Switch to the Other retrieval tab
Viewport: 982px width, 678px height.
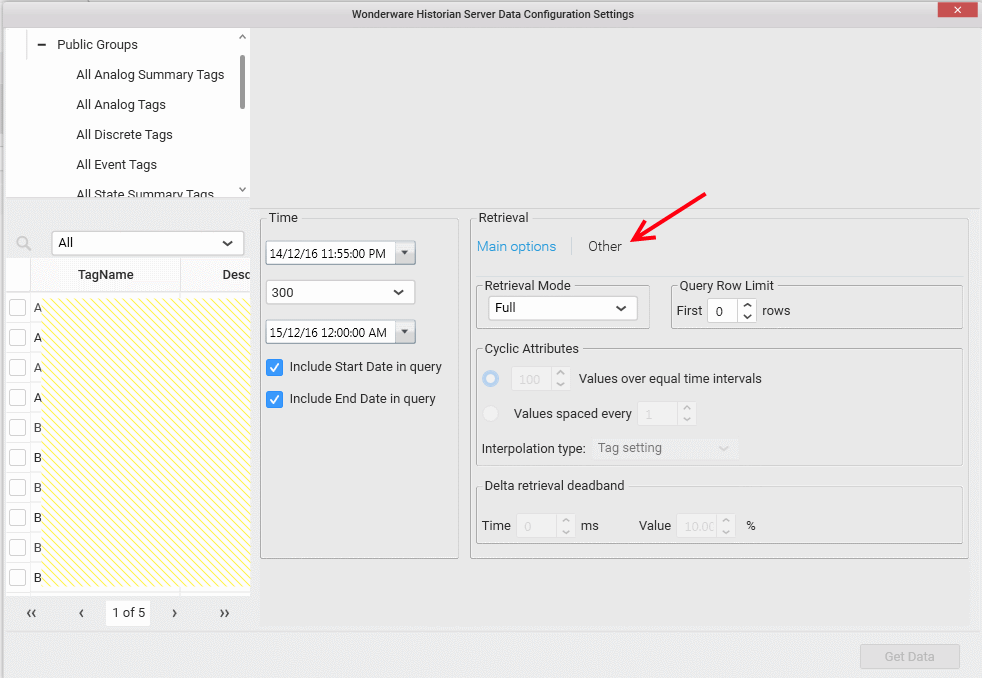pos(605,247)
